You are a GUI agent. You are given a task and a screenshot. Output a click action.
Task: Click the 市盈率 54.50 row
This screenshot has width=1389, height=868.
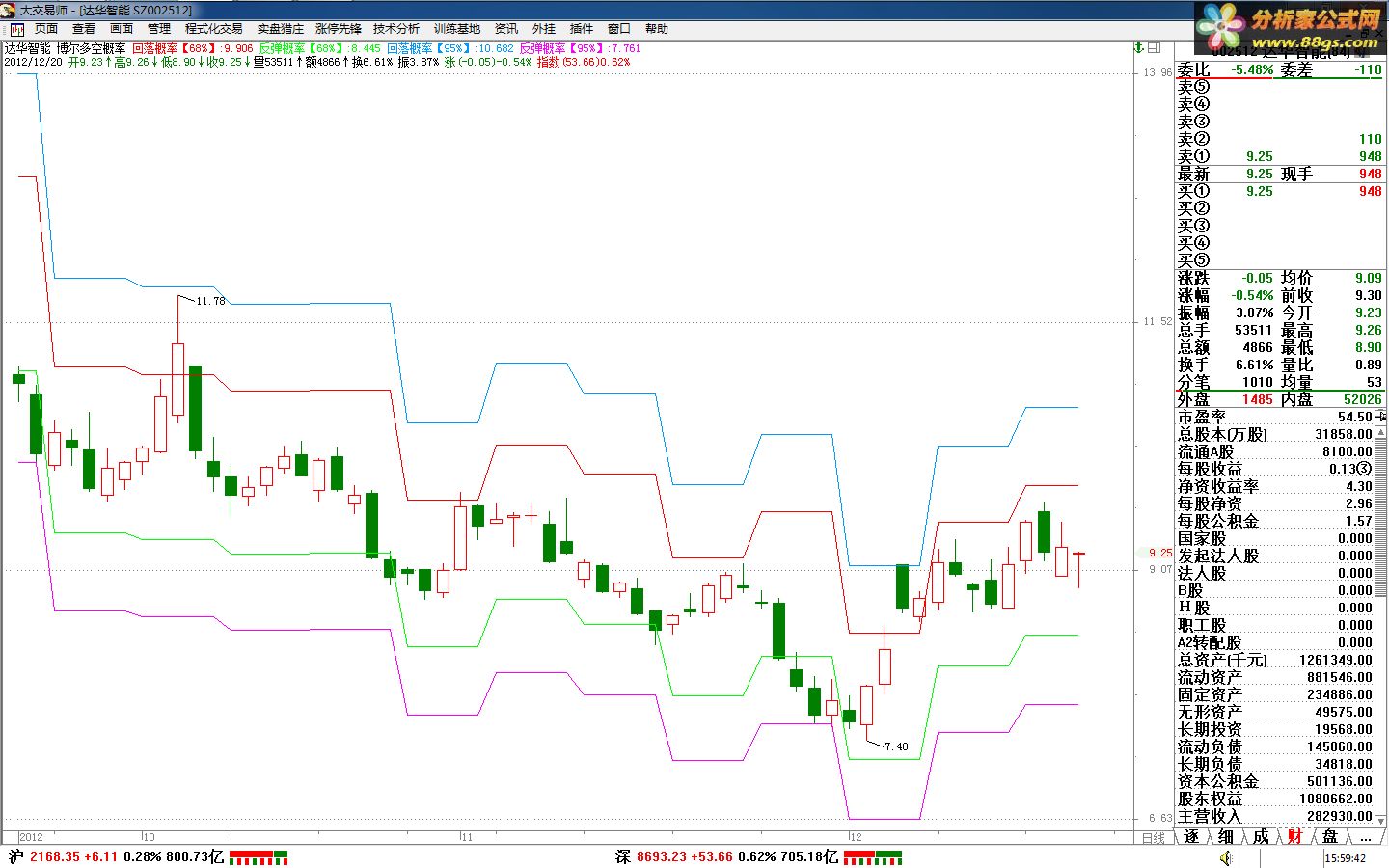point(1275,417)
